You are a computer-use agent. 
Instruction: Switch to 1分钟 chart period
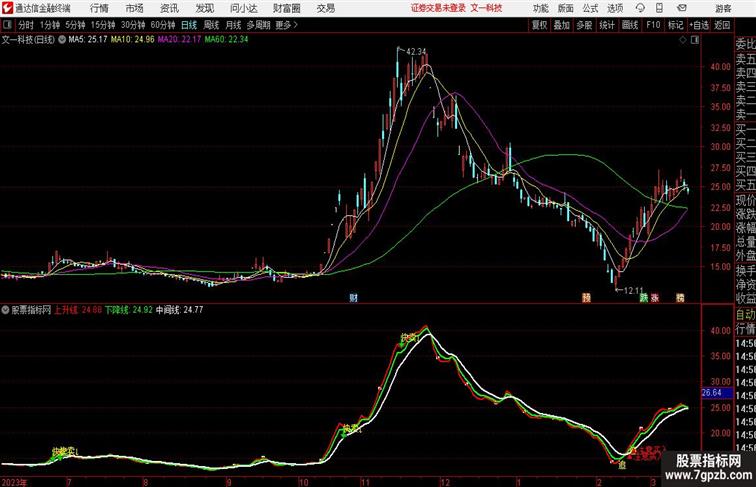point(50,25)
